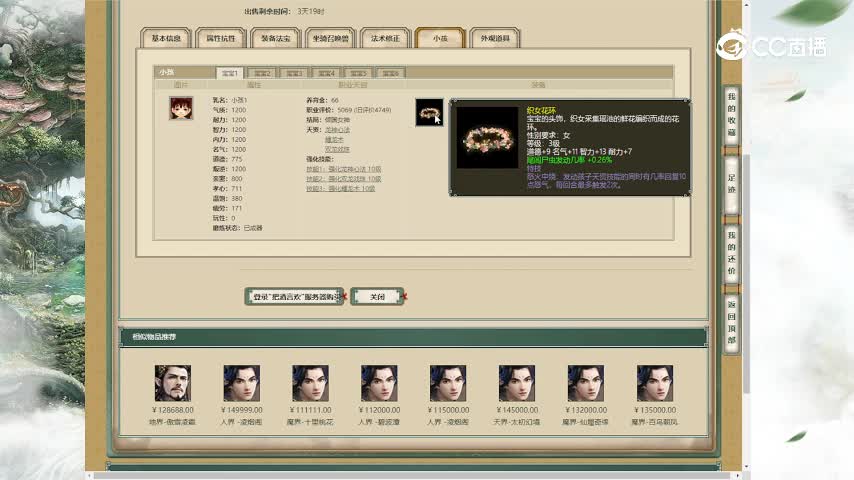Click 返回顶部 in the side panel
Screen dimensions: 854x480
pos(731,322)
